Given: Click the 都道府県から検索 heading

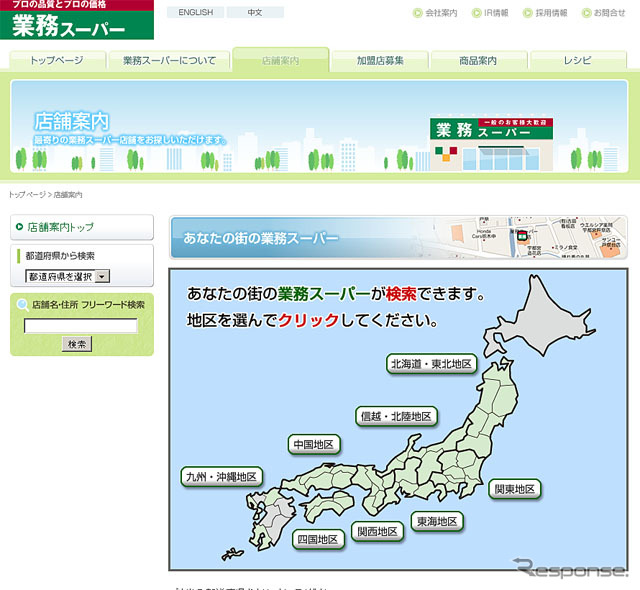Looking at the screenshot, I should (x=60, y=256).
